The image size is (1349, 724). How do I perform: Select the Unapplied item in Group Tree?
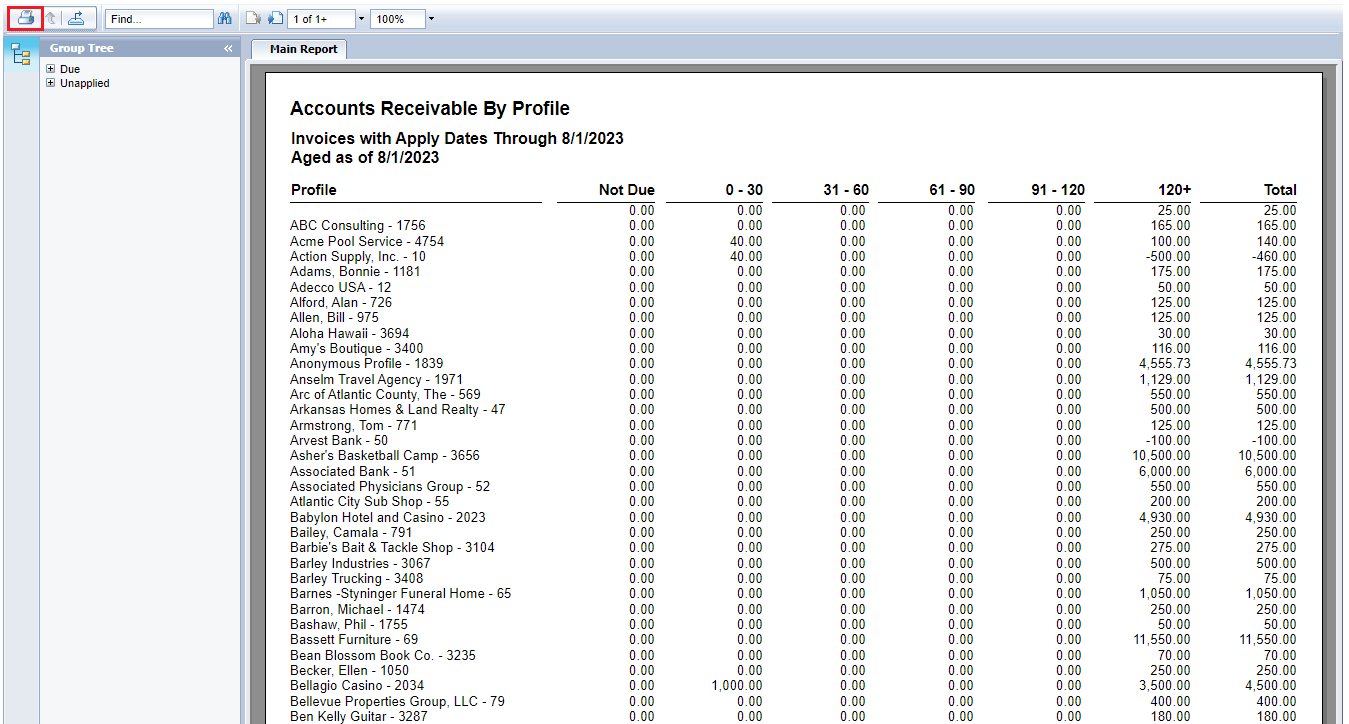[x=85, y=83]
